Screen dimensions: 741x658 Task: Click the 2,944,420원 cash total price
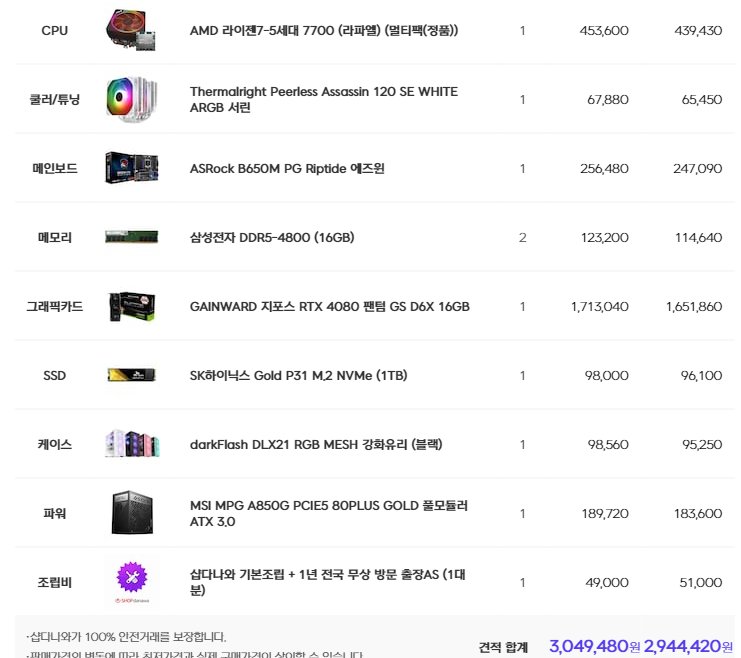pos(688,646)
